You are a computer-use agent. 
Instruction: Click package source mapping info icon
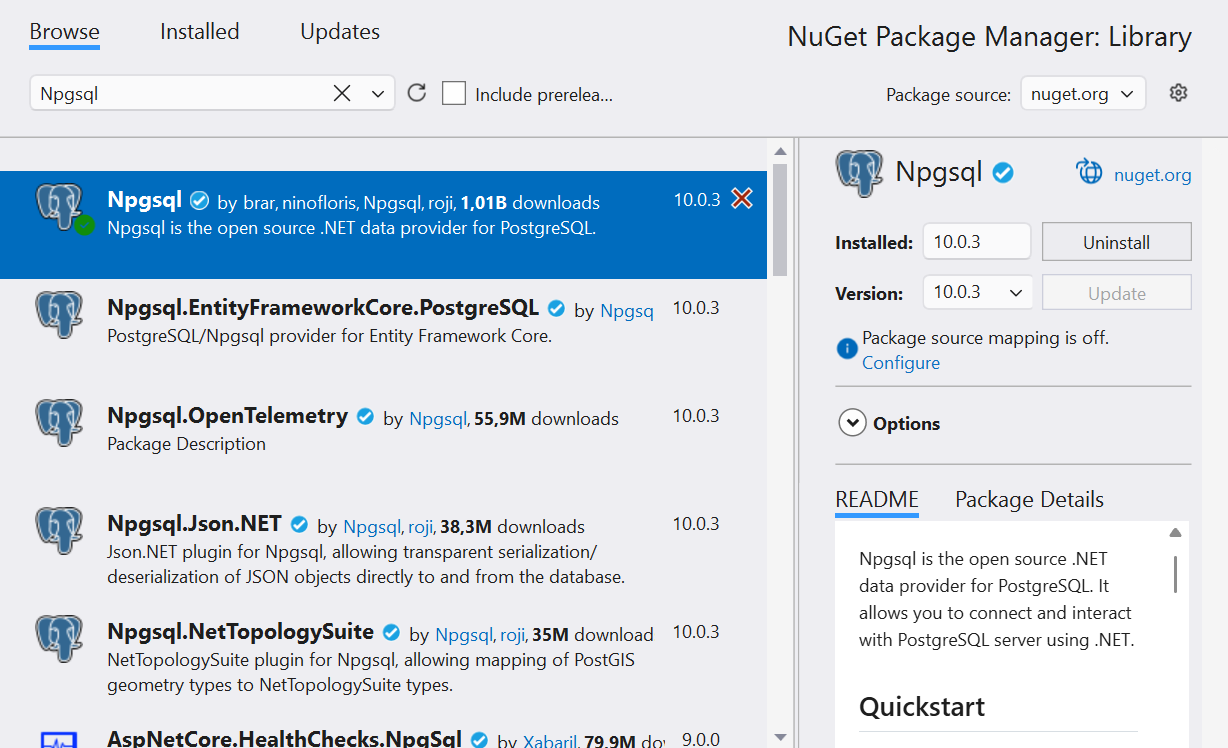tap(846, 348)
